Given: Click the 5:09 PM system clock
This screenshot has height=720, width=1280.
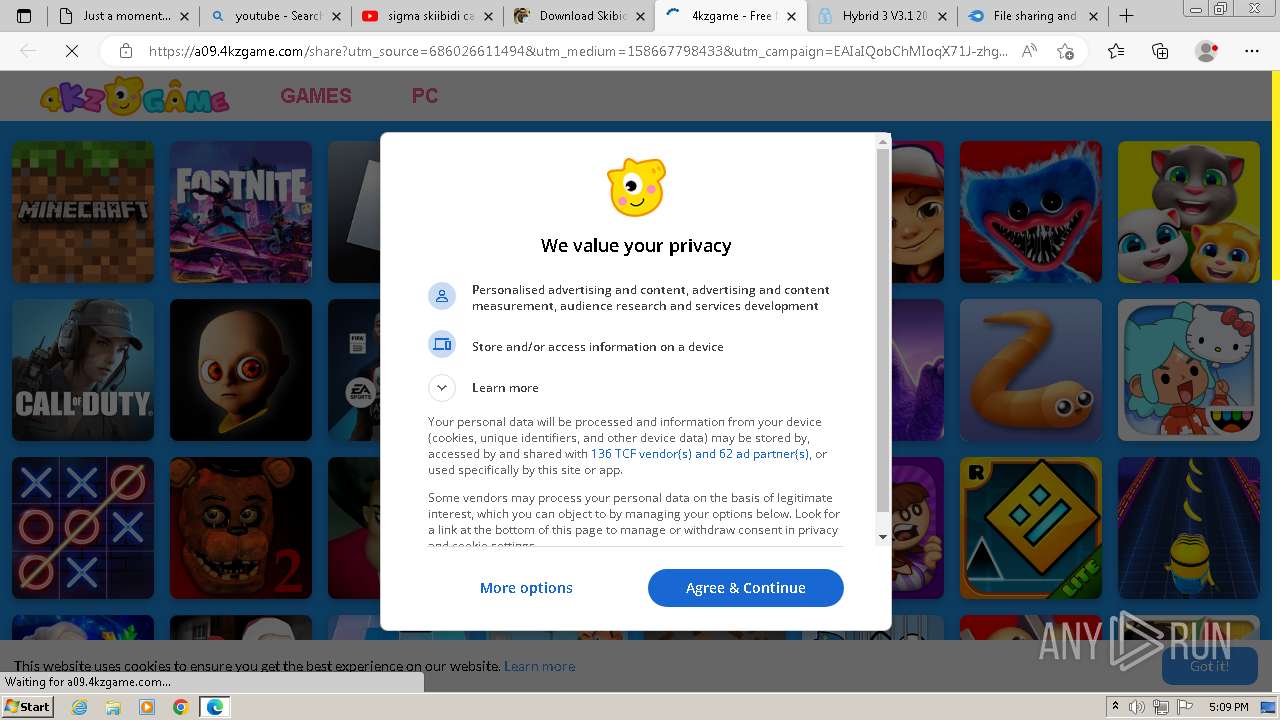Looking at the screenshot, I should pyautogui.click(x=1228, y=707).
